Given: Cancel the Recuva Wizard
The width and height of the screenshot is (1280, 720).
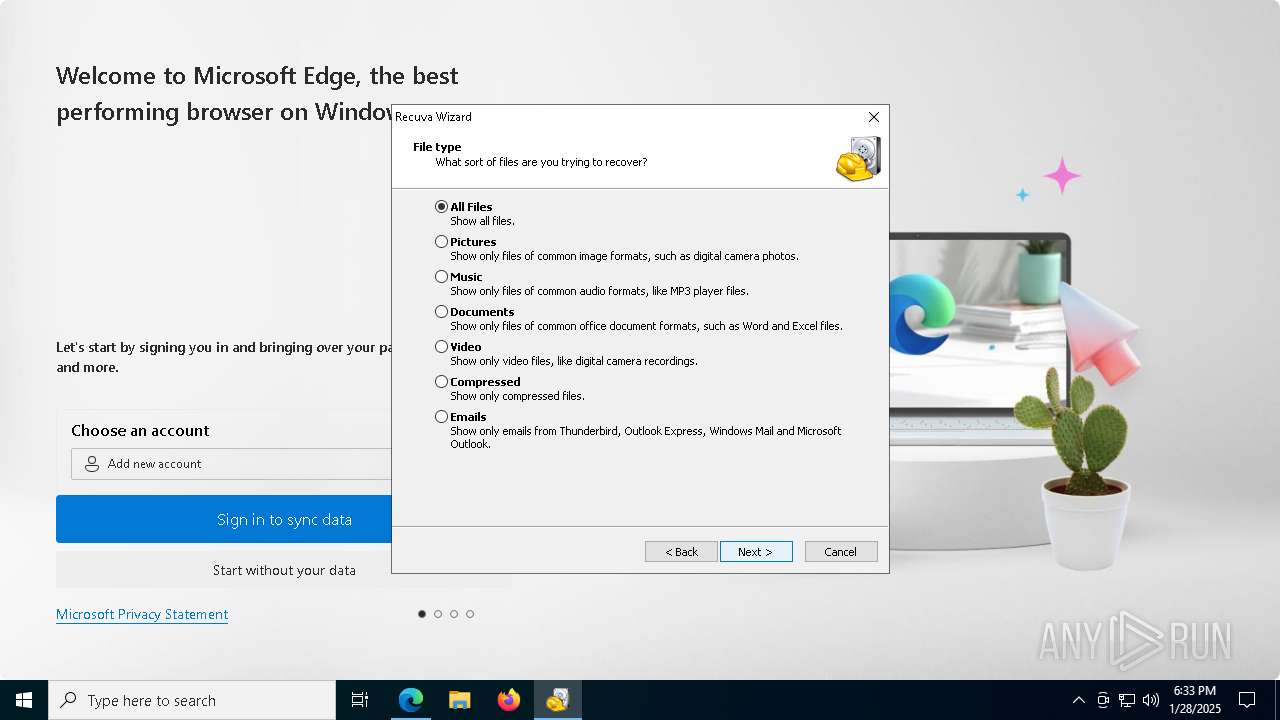Looking at the screenshot, I should click(x=841, y=552).
